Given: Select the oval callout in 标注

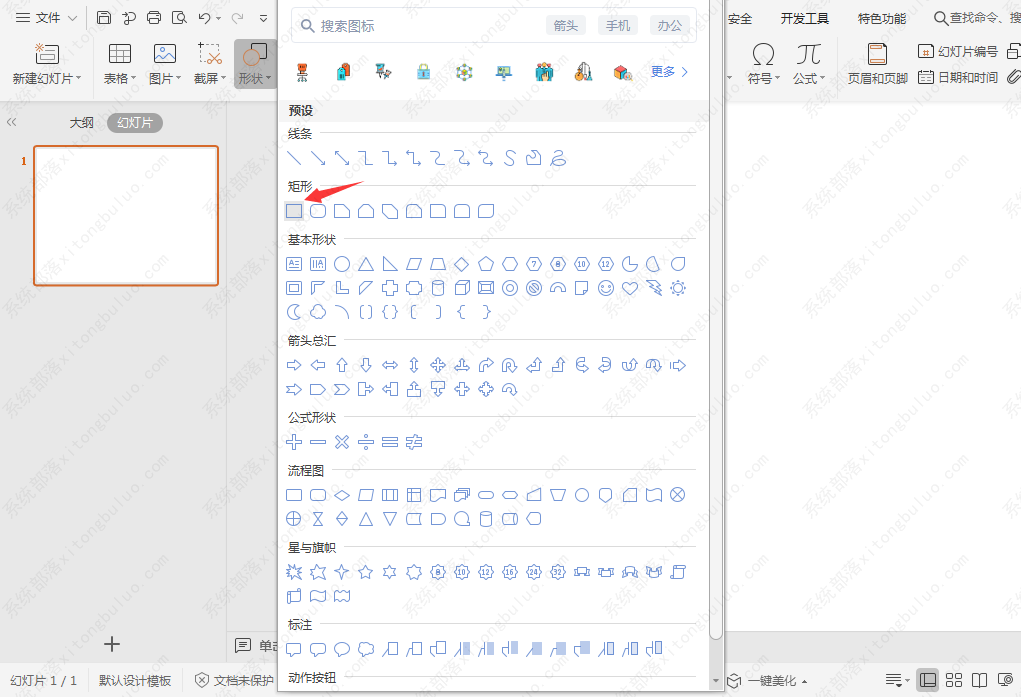Looking at the screenshot, I should click(342, 649).
